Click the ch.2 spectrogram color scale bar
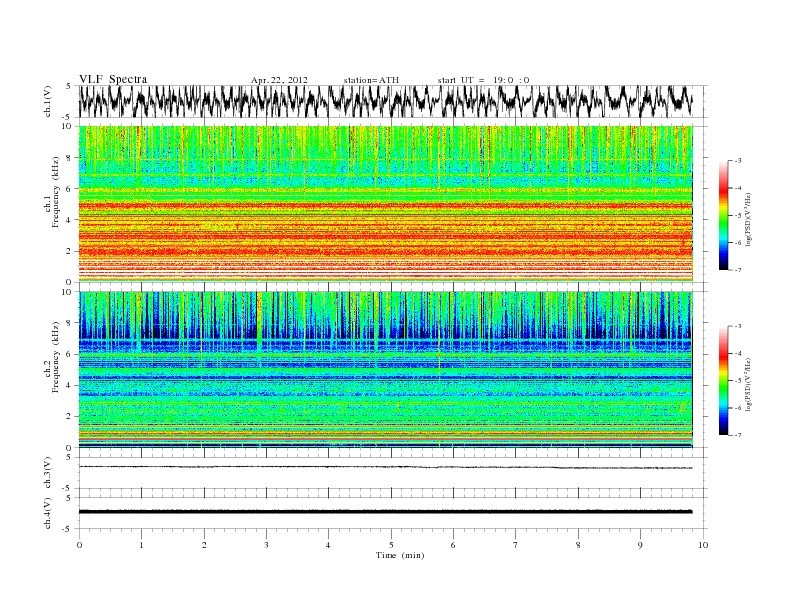 click(724, 380)
